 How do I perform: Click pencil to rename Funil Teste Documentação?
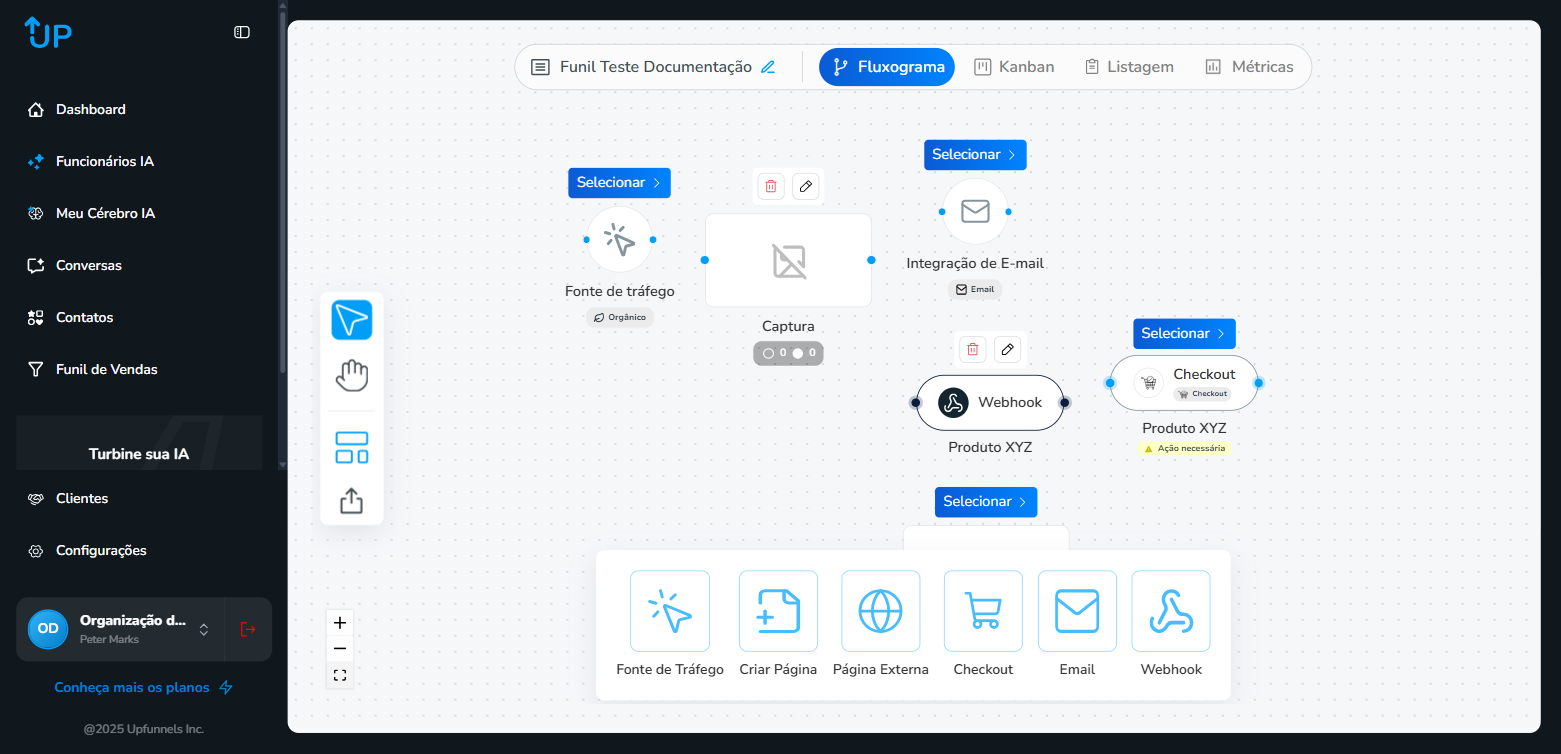pyautogui.click(x=768, y=67)
